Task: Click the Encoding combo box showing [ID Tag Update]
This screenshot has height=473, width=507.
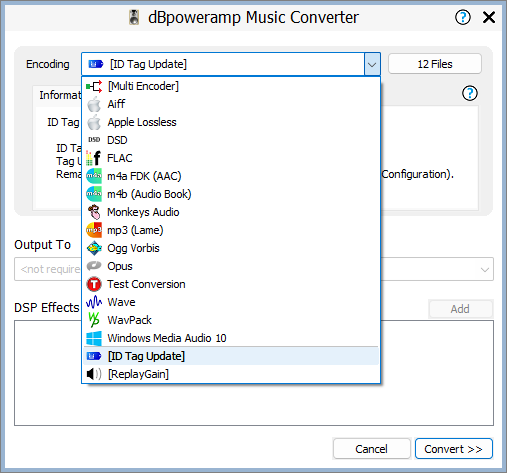Action: [x=231, y=64]
